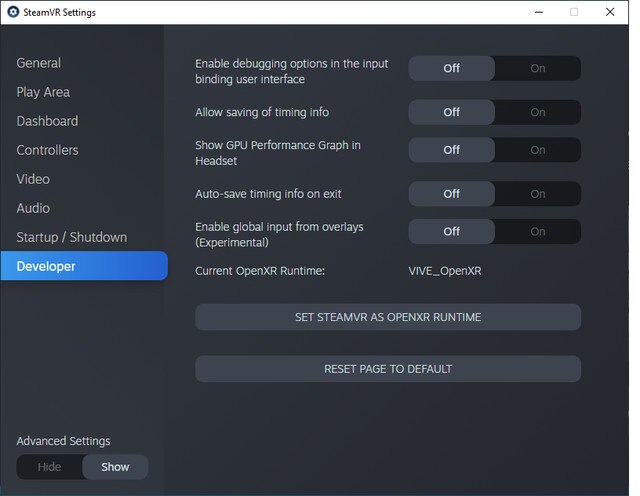Select the Video settings page
This screenshot has height=496, width=640.
tap(33, 179)
